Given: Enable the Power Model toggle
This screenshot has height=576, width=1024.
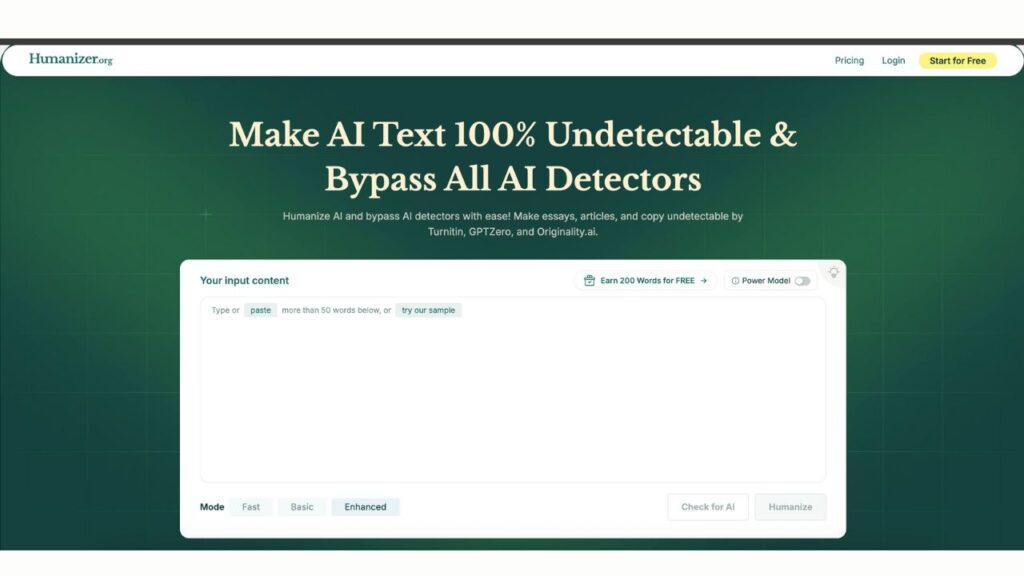Looking at the screenshot, I should [x=802, y=281].
